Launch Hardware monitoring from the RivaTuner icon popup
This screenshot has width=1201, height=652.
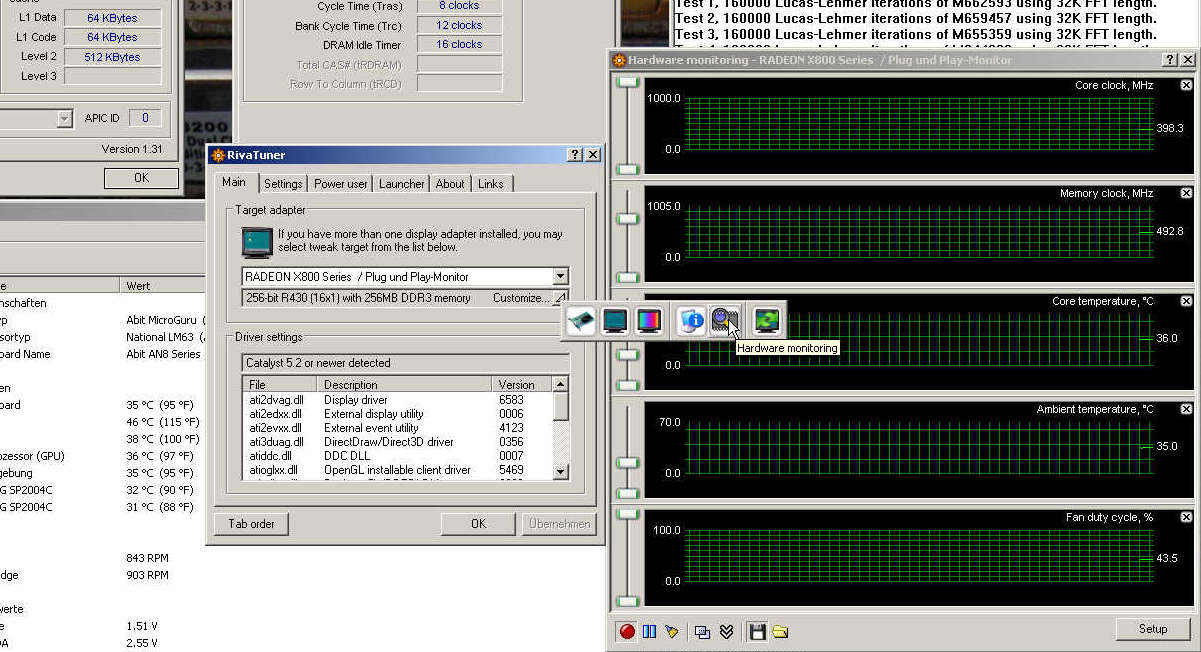pos(725,321)
